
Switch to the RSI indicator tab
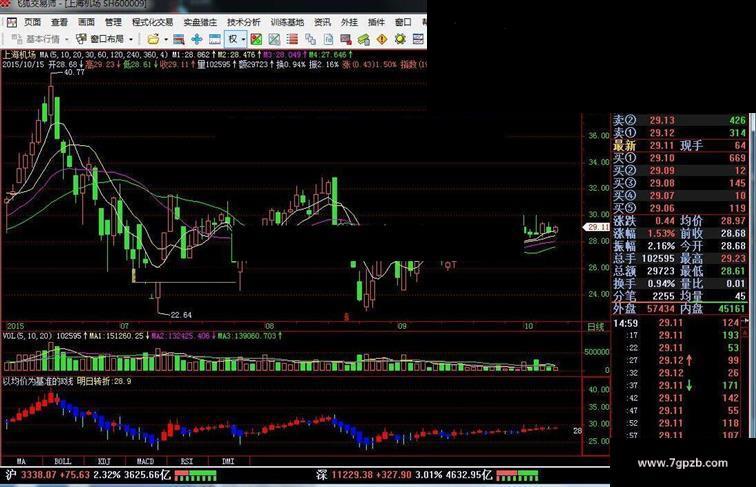tap(187, 461)
